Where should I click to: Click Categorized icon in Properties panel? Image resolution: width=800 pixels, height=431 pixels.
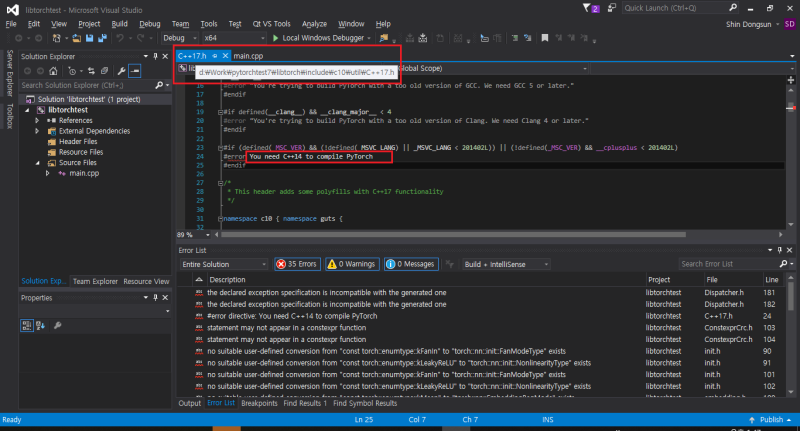27,325
